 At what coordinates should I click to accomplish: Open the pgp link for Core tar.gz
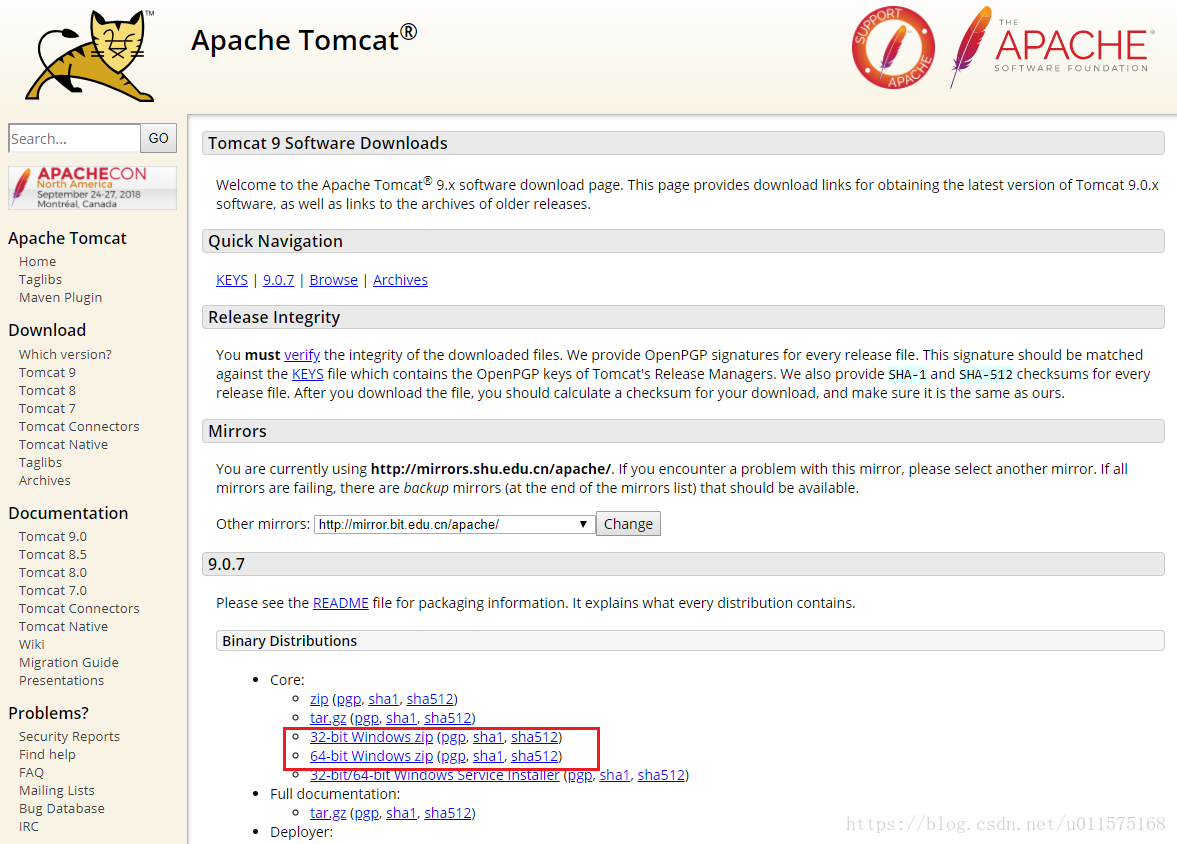pyautogui.click(x=366, y=719)
